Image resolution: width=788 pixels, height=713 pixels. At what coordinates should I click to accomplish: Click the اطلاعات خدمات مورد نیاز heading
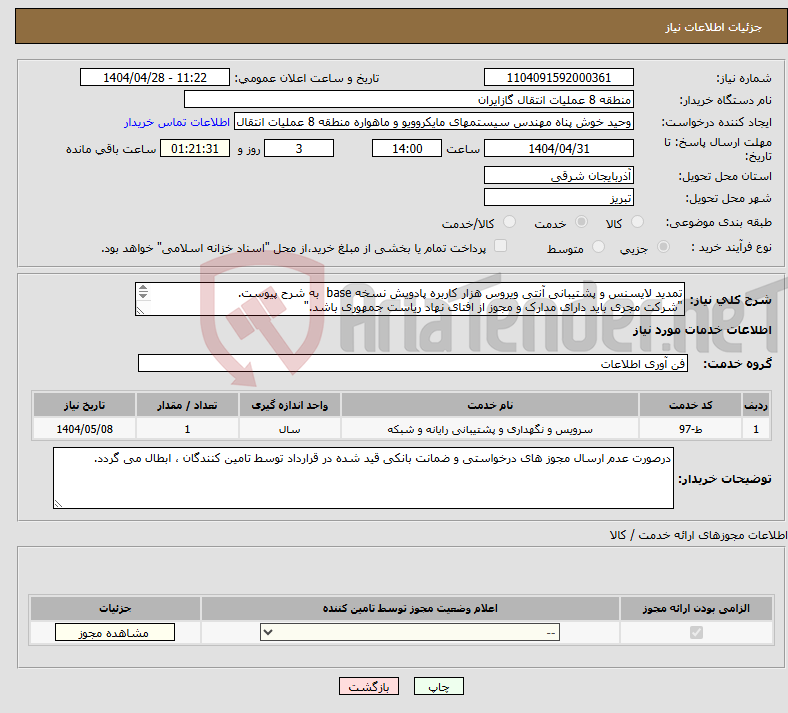click(702, 330)
